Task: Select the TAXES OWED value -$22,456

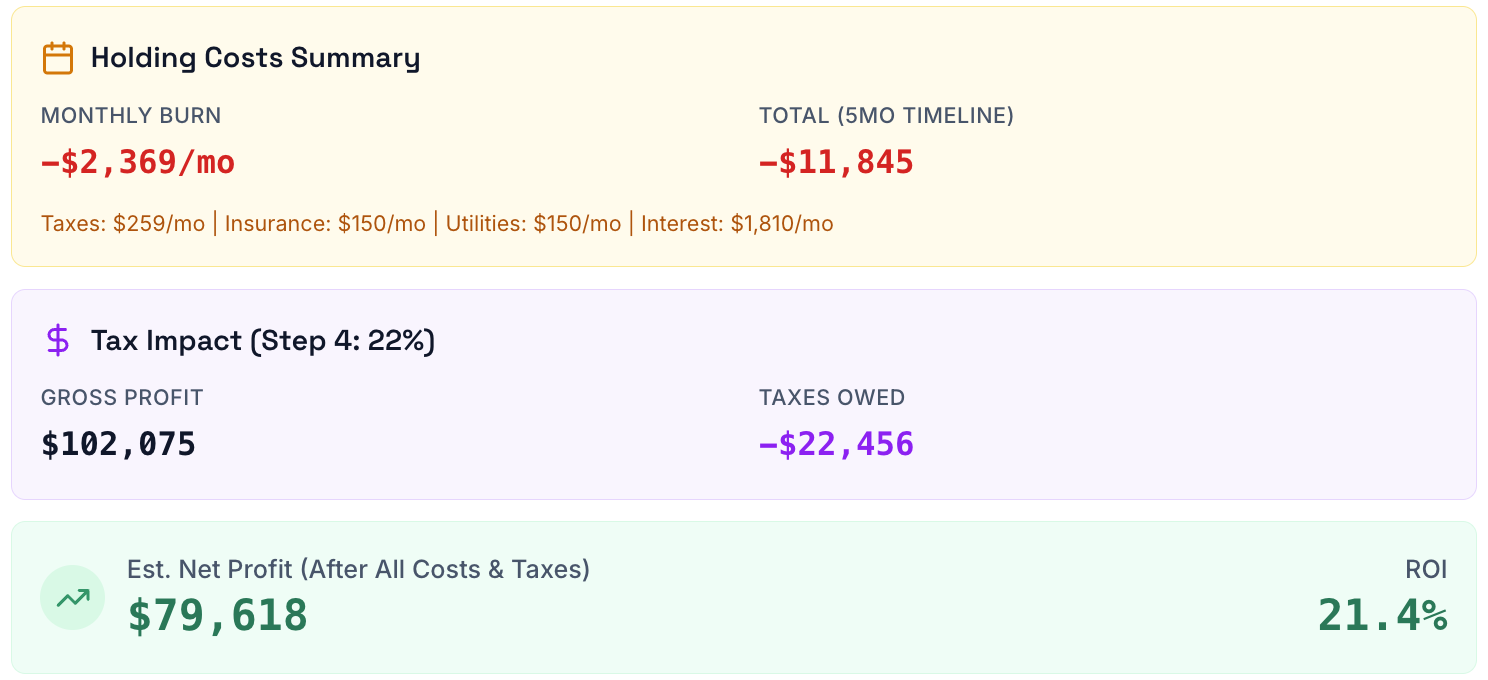Action: (x=837, y=443)
